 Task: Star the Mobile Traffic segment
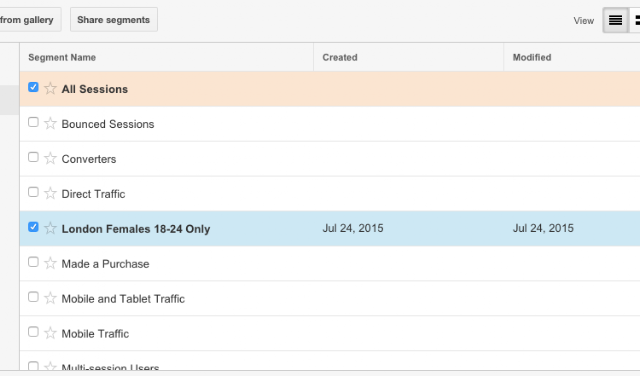50,333
